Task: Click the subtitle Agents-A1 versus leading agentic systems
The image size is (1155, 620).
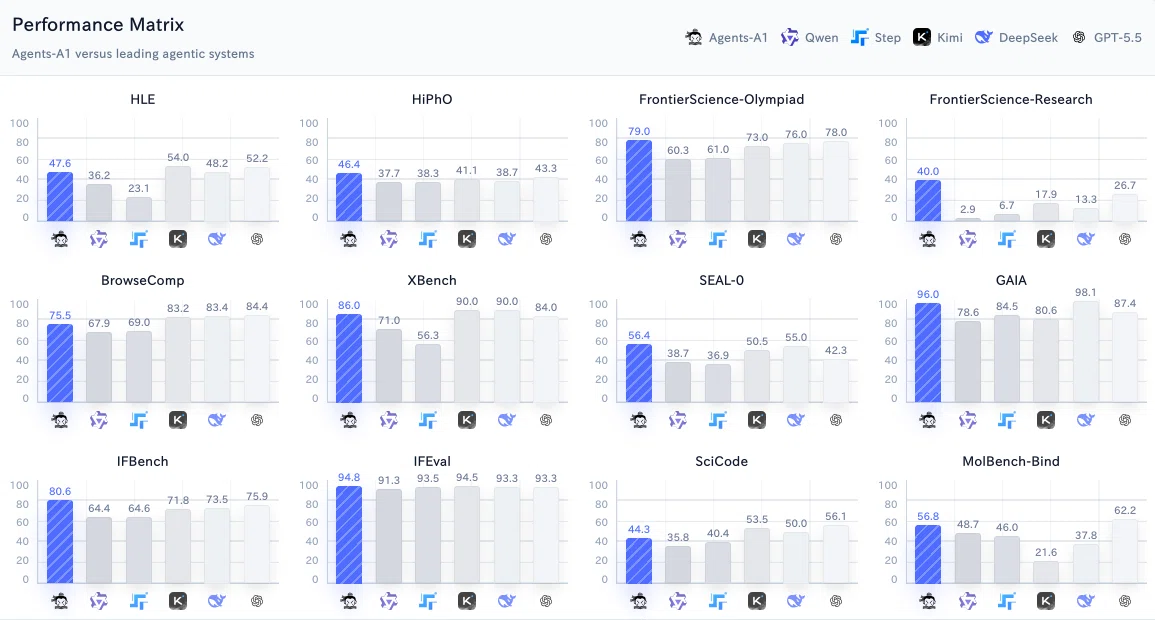Action: [133, 54]
